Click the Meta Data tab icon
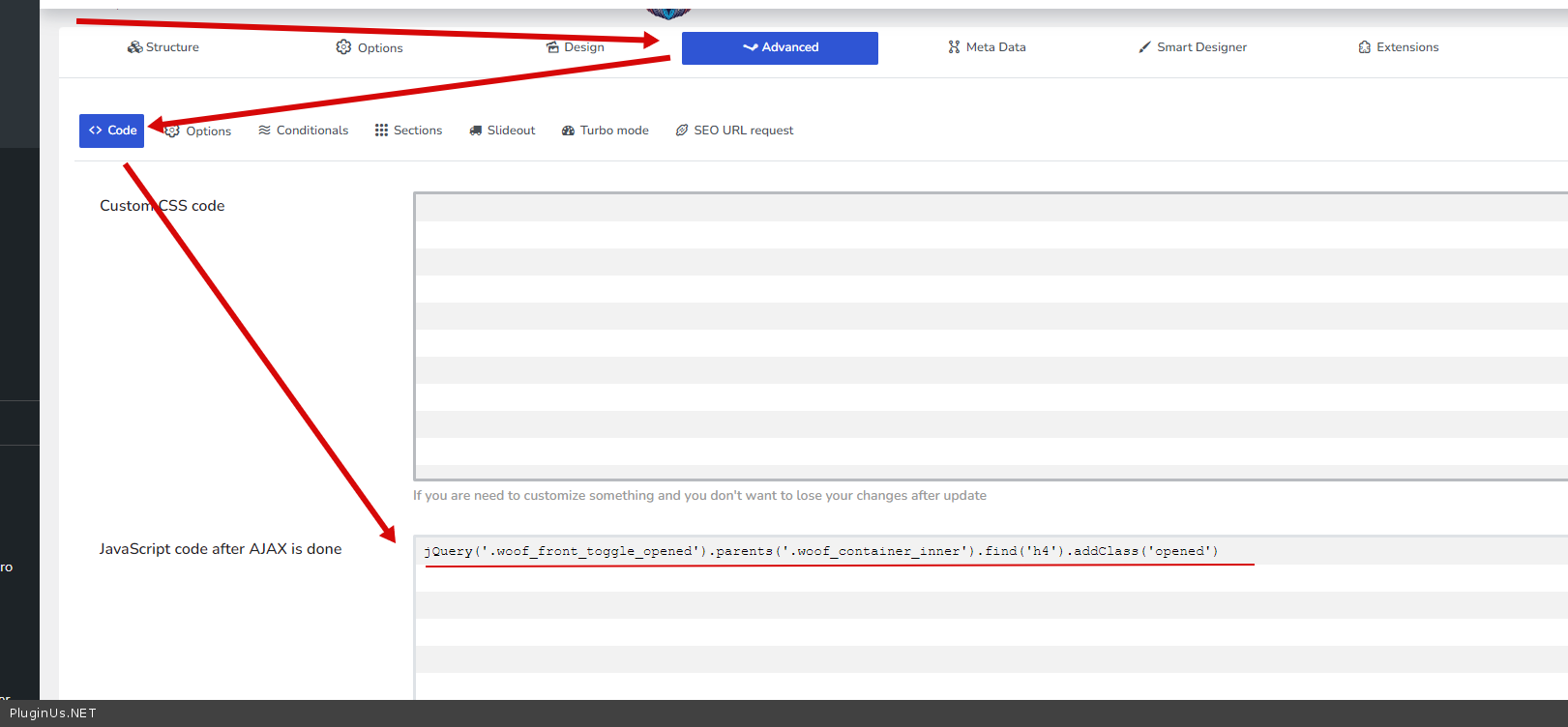This screenshot has height=727, width=1568. (954, 47)
